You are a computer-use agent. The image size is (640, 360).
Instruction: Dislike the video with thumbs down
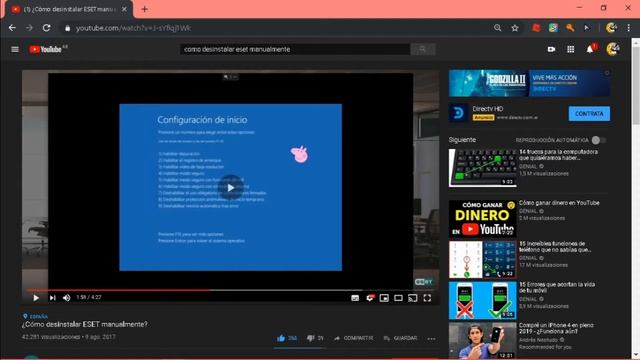coord(315,338)
